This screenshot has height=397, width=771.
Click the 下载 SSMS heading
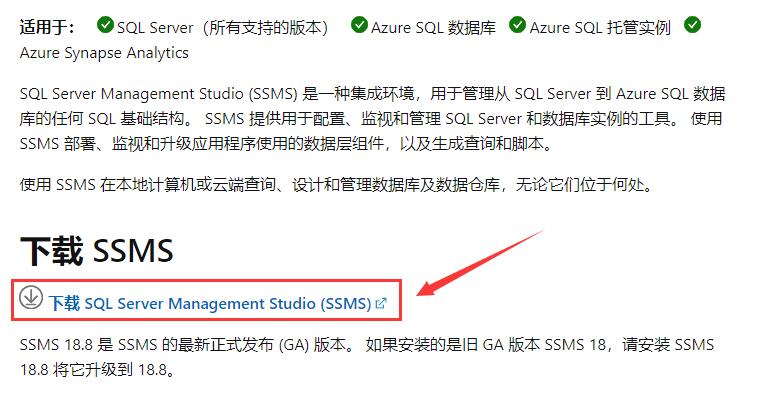click(97, 250)
